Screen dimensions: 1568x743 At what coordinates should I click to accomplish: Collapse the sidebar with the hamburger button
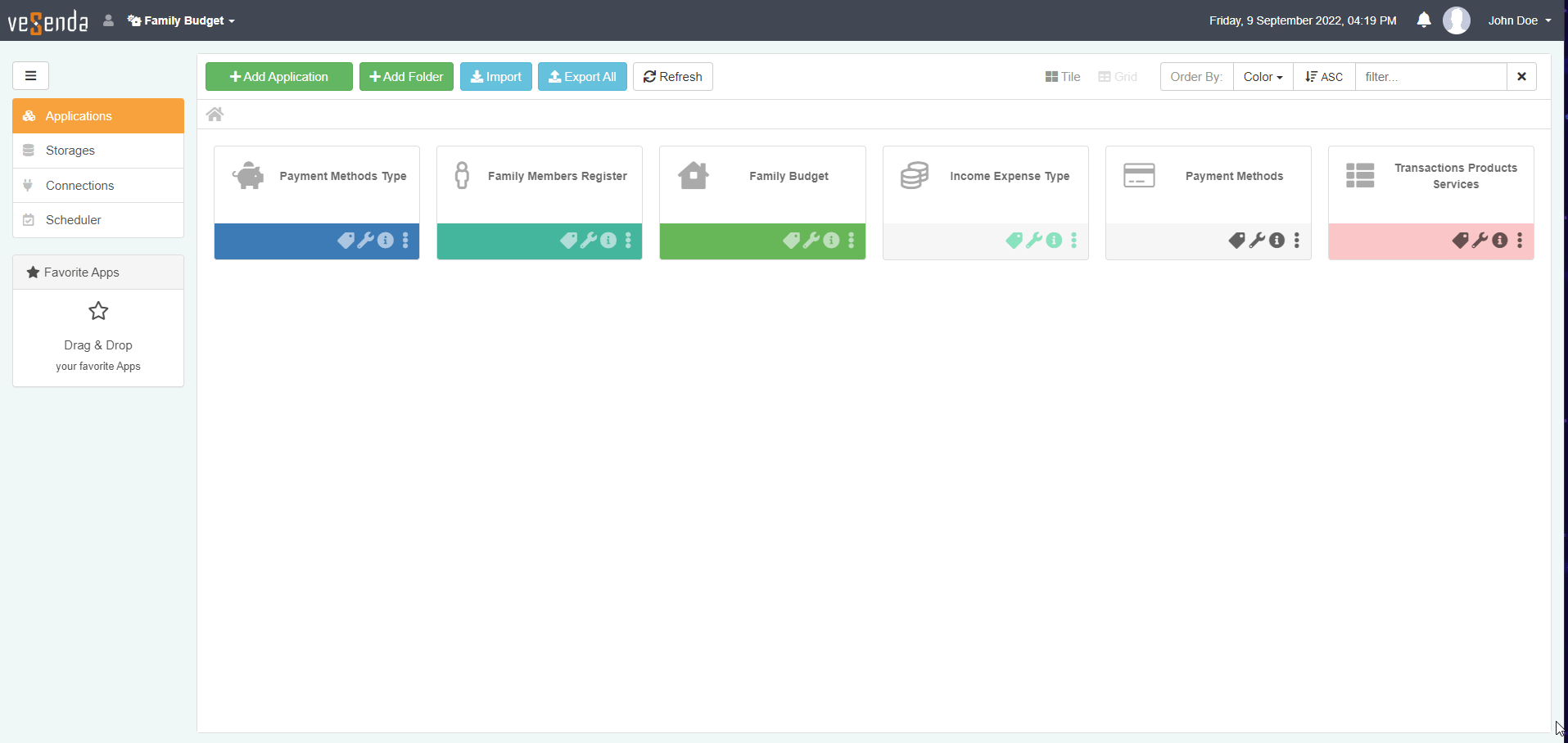click(x=30, y=76)
